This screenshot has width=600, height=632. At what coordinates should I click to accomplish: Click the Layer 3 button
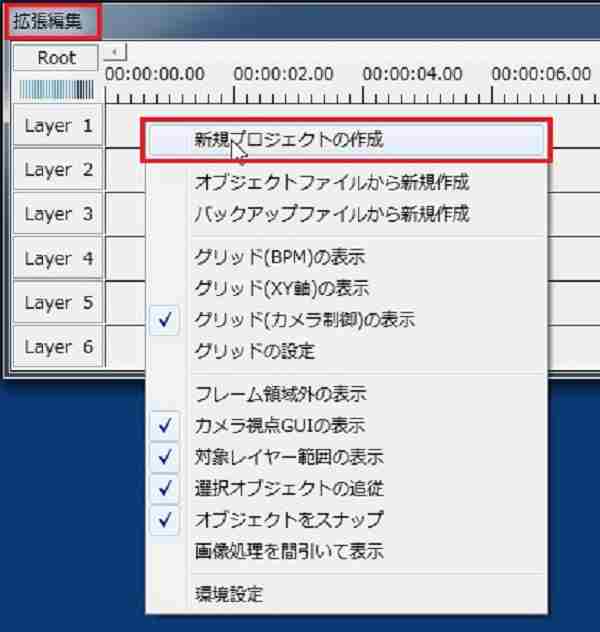click(x=58, y=214)
